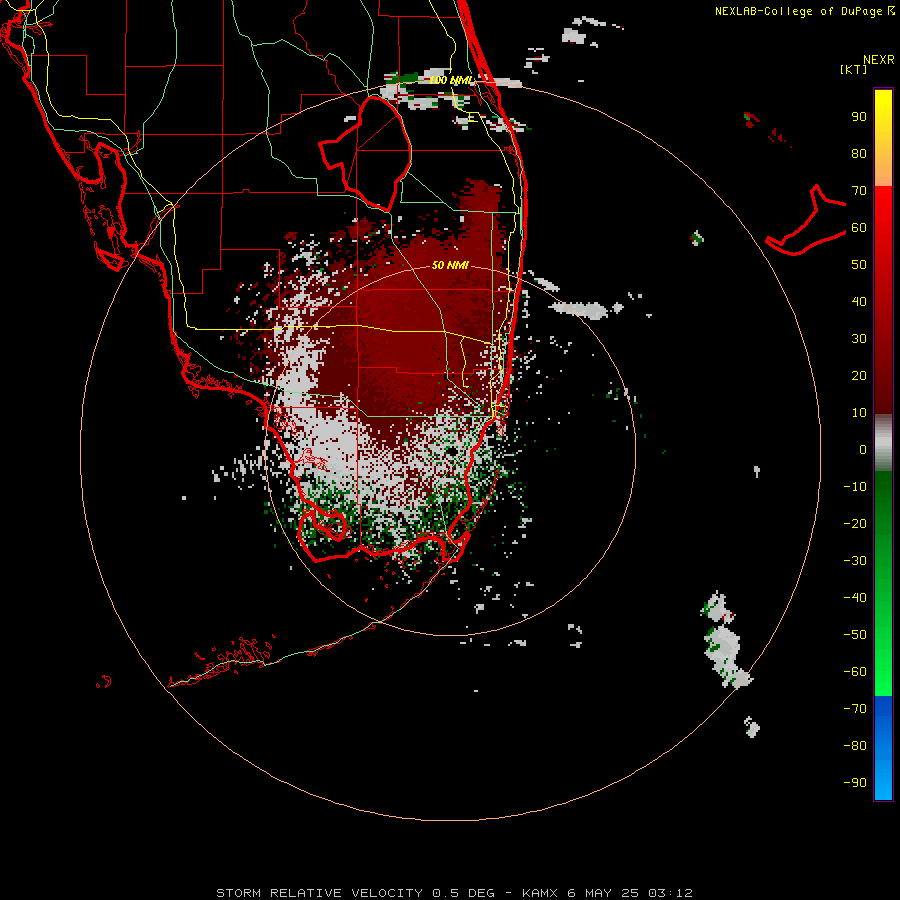Select the -40 value on velocity scale
The image size is (900, 900).
point(855,598)
